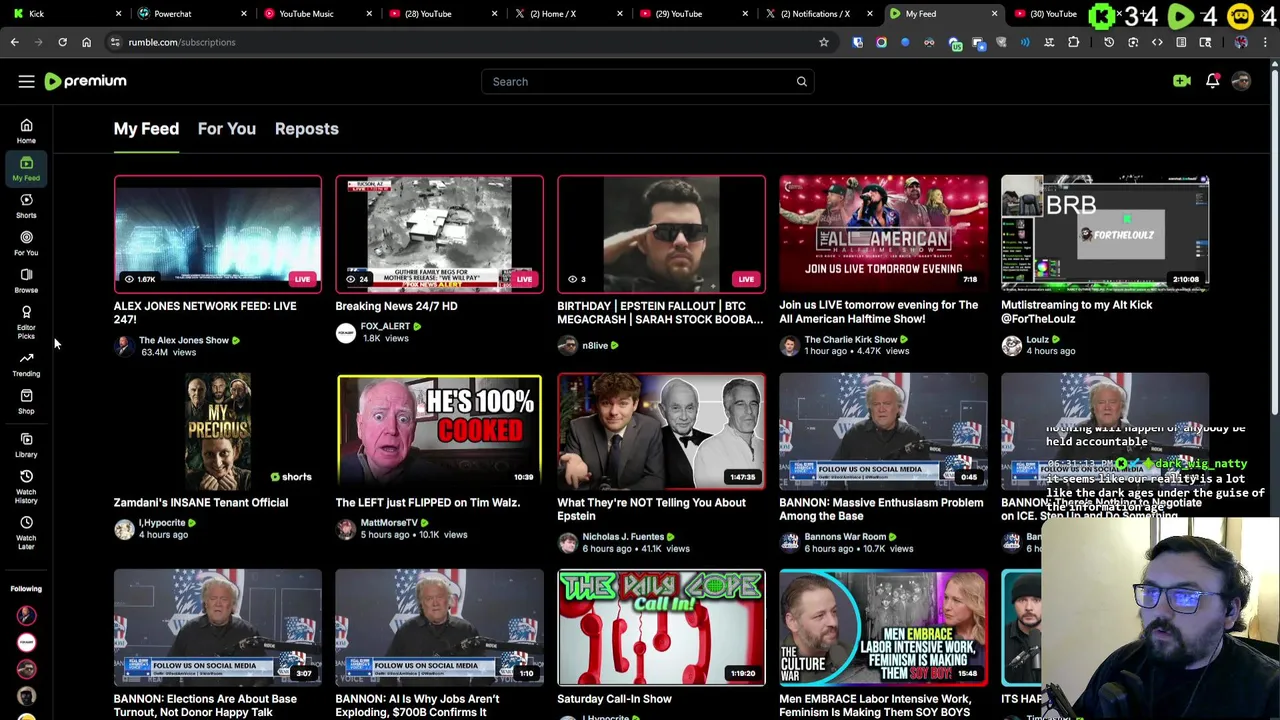Open Watch Later in sidebar

pyautogui.click(x=26, y=532)
